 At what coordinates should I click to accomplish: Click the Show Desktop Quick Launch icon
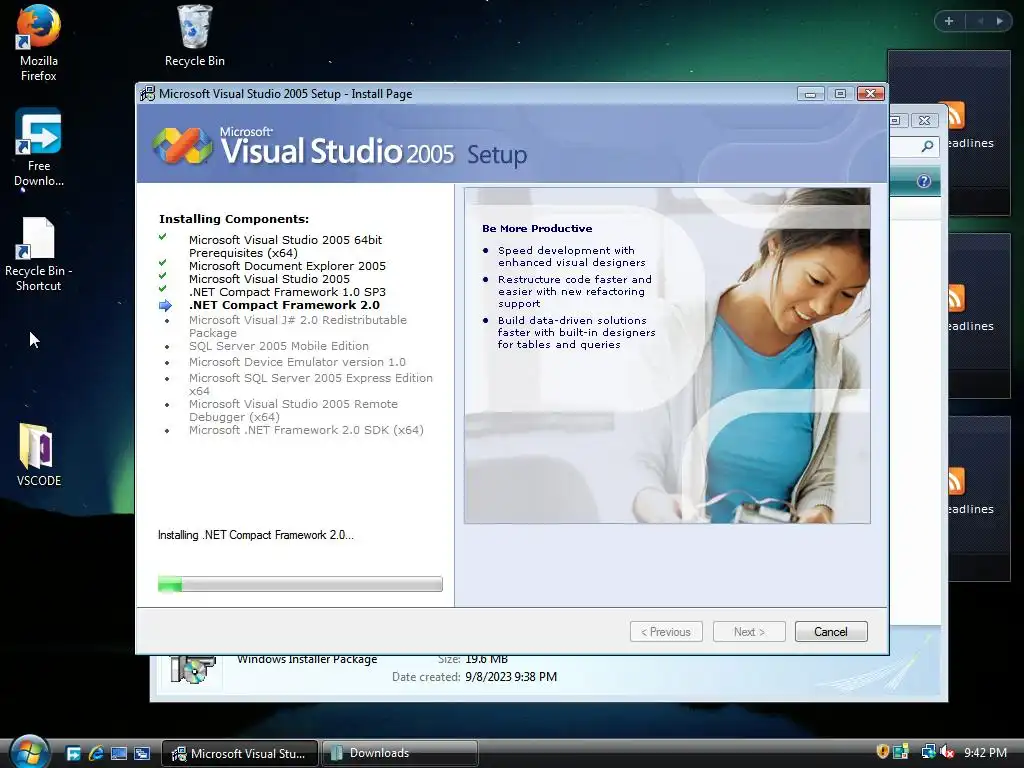point(119,754)
